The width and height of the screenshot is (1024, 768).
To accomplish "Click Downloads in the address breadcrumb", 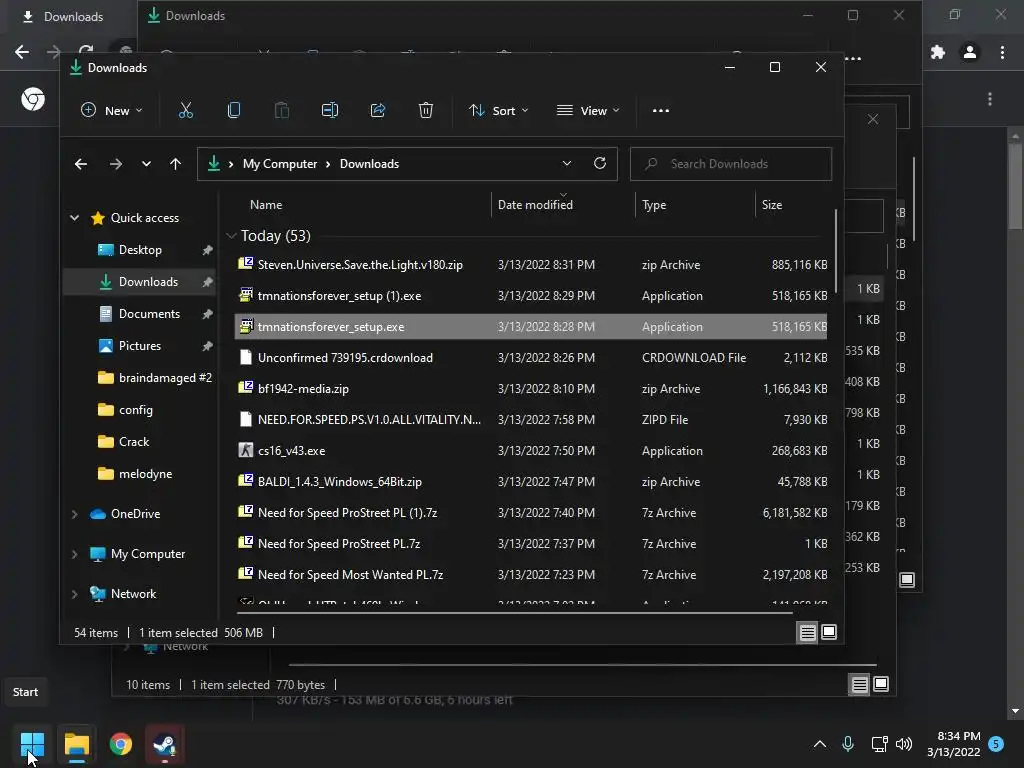I will [369, 164].
